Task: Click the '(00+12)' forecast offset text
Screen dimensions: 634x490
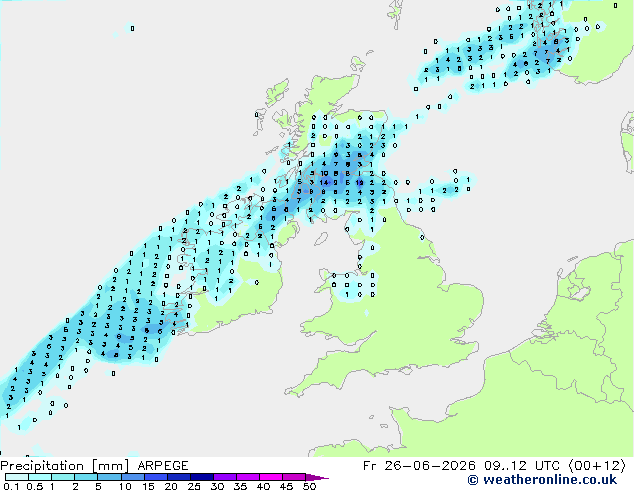Action: tap(597, 466)
